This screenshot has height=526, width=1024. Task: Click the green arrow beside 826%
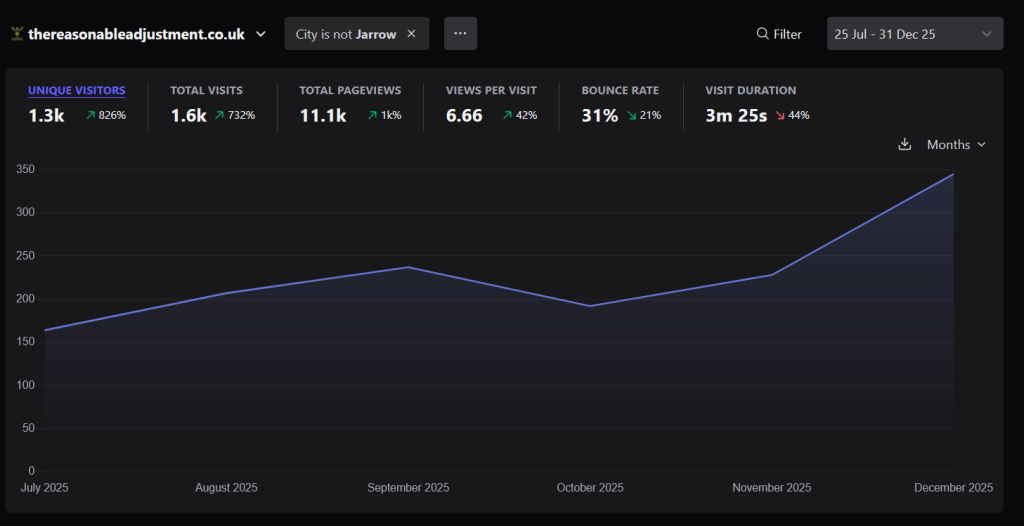click(x=90, y=116)
